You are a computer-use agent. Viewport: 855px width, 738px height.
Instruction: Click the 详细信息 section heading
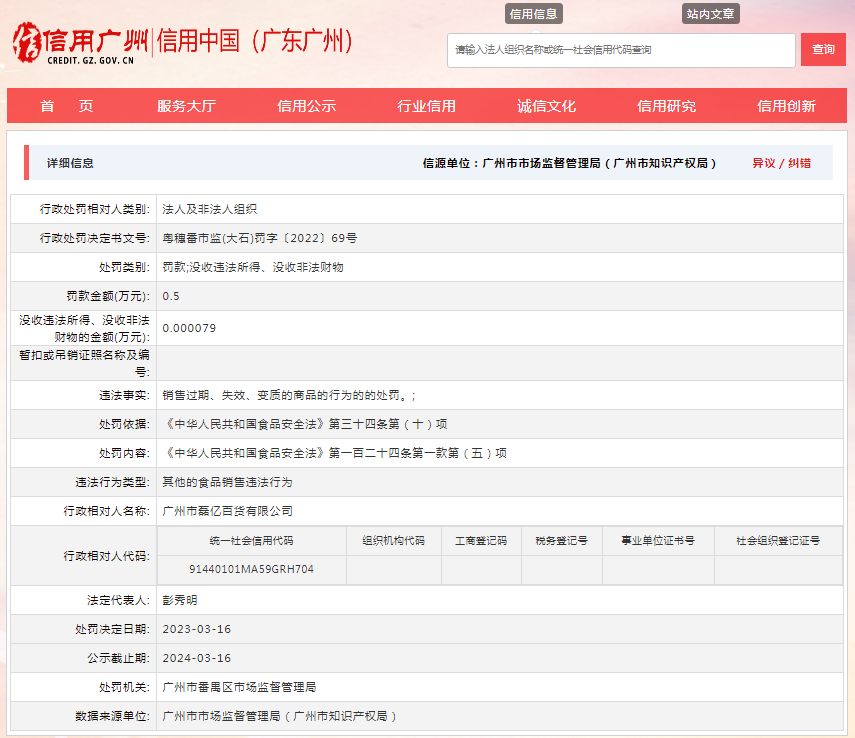[x=70, y=163]
